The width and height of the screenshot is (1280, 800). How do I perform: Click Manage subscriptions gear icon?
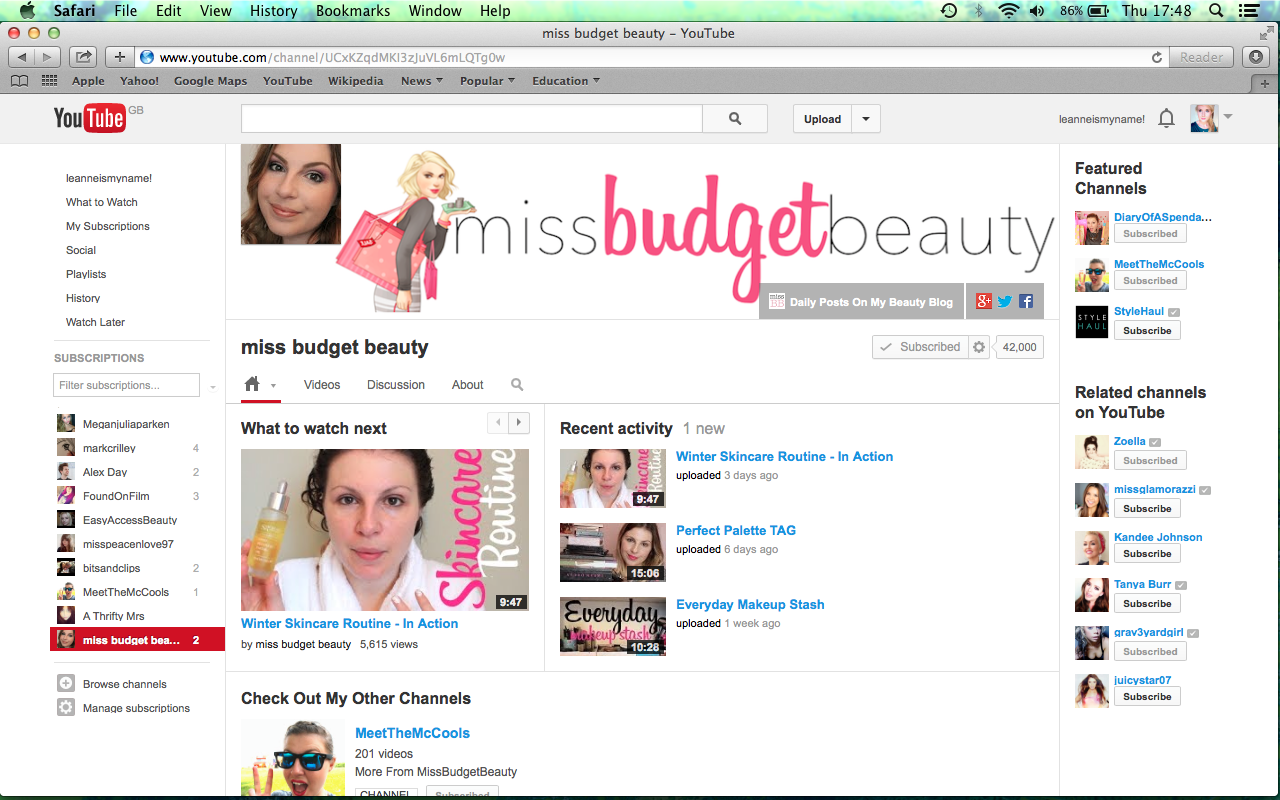click(x=66, y=708)
